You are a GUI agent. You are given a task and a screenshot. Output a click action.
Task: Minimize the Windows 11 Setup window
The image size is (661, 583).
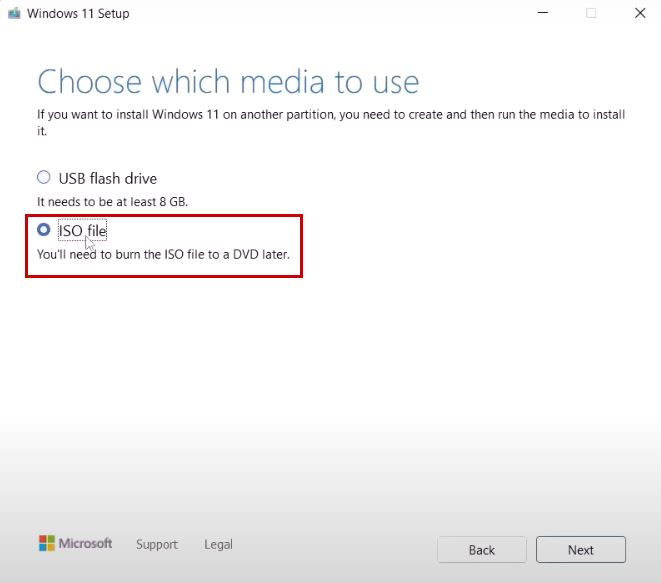click(x=543, y=13)
